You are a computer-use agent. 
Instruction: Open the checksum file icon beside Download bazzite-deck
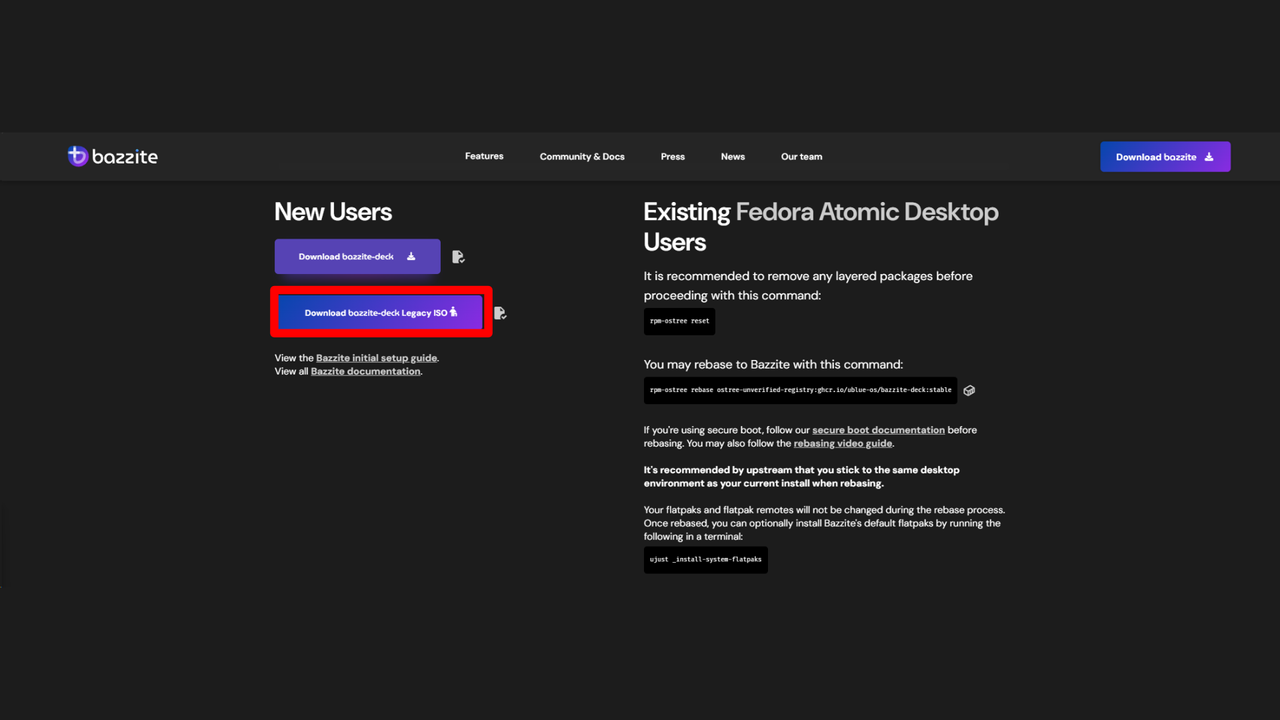(458, 257)
